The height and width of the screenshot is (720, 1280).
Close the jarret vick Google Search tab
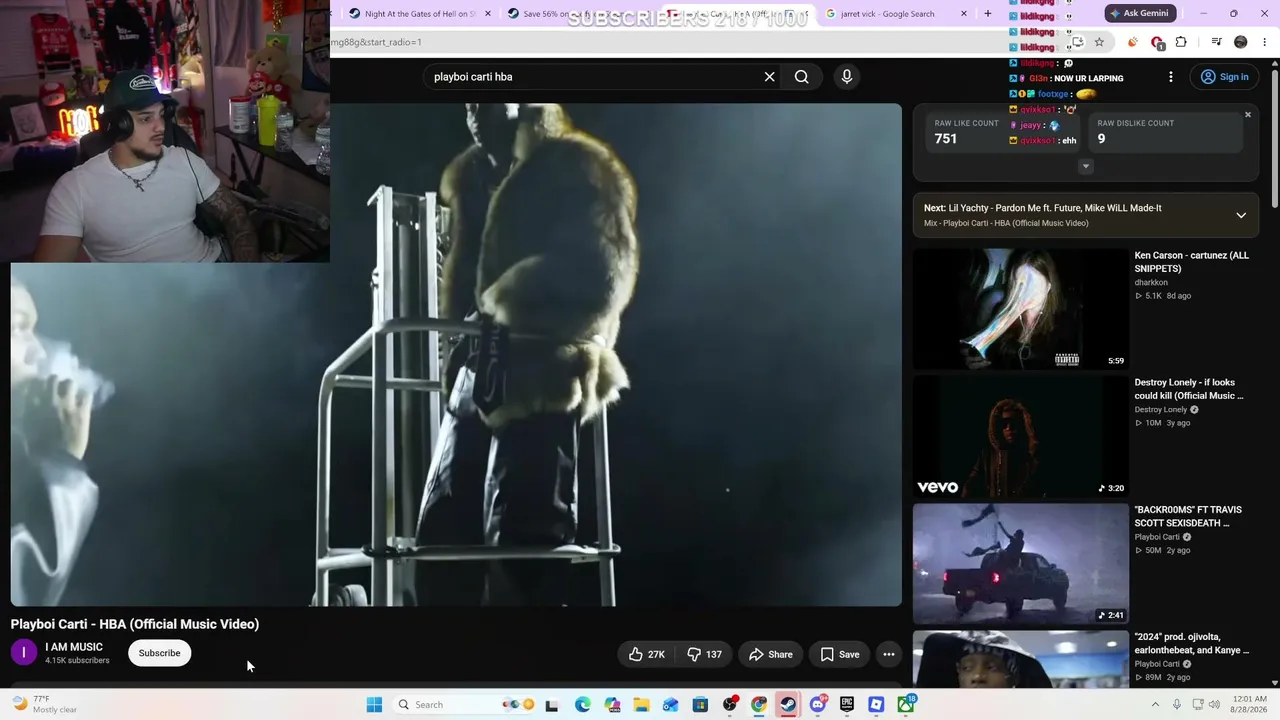(x=964, y=14)
